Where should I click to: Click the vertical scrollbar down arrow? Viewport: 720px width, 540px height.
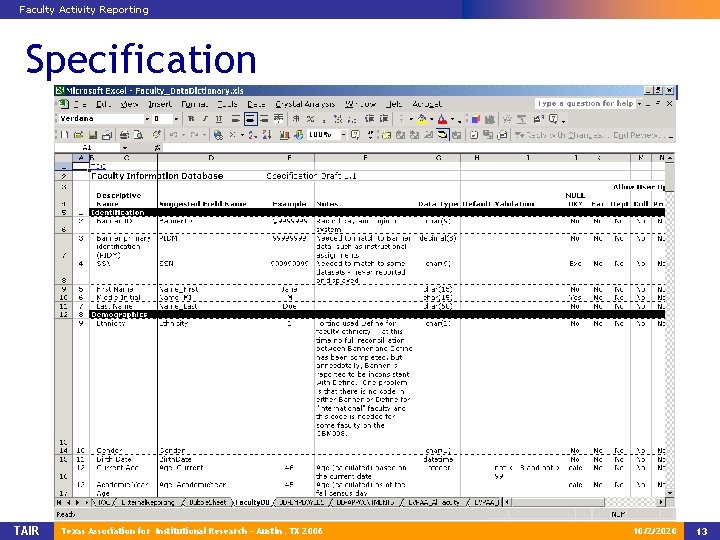tap(670, 493)
